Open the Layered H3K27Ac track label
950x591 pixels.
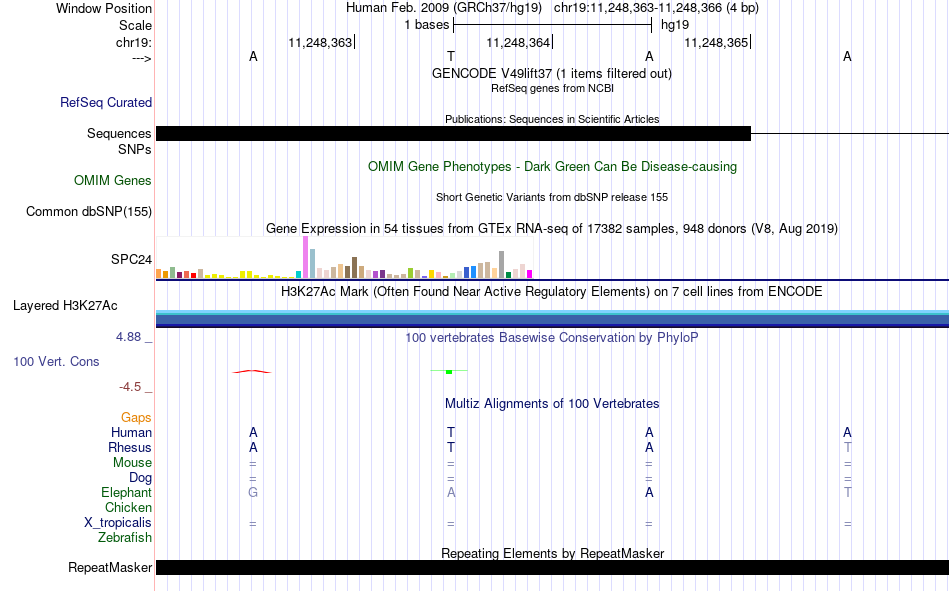point(65,306)
